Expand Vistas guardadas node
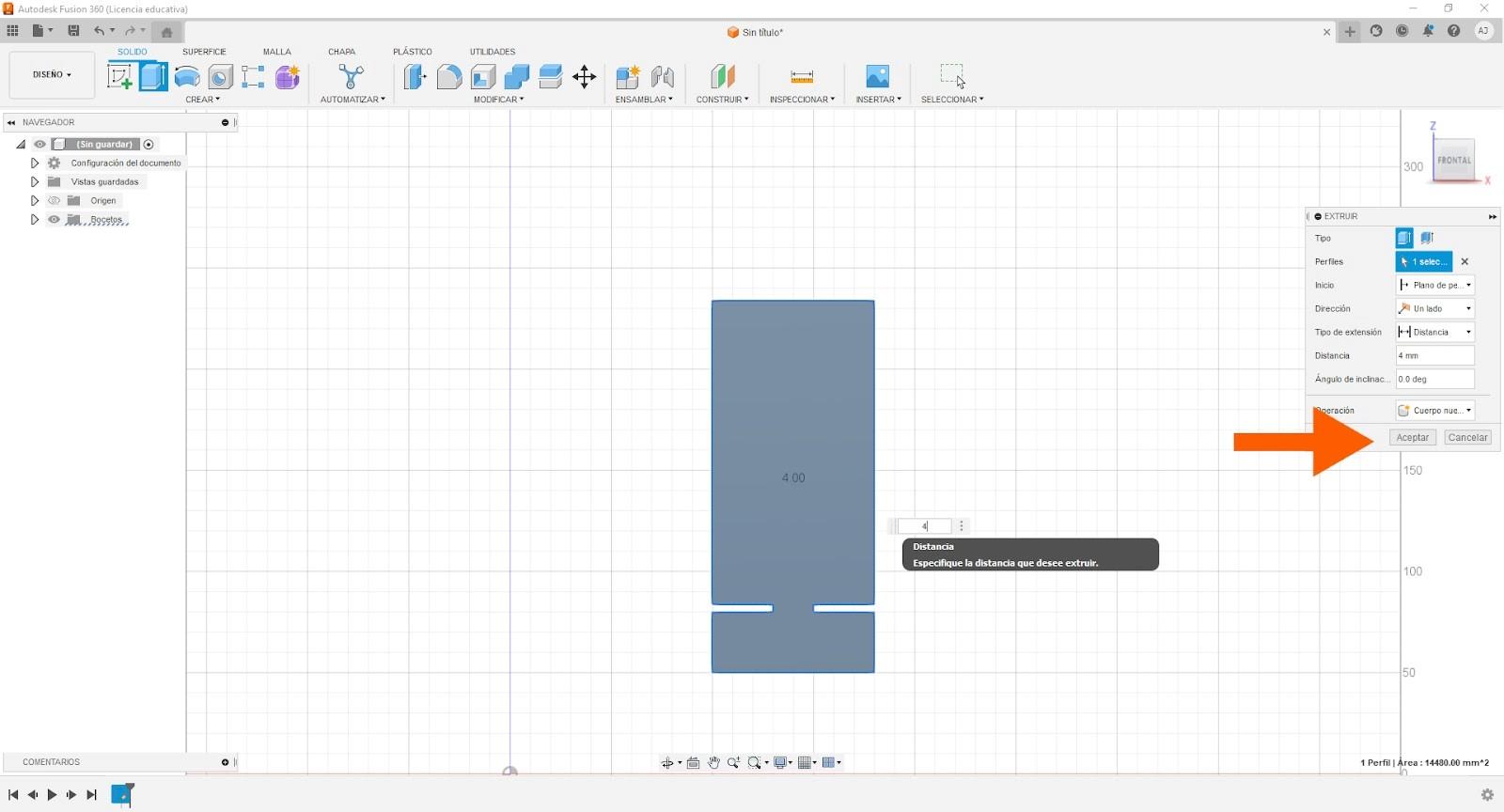The image size is (1504, 812). click(x=35, y=182)
